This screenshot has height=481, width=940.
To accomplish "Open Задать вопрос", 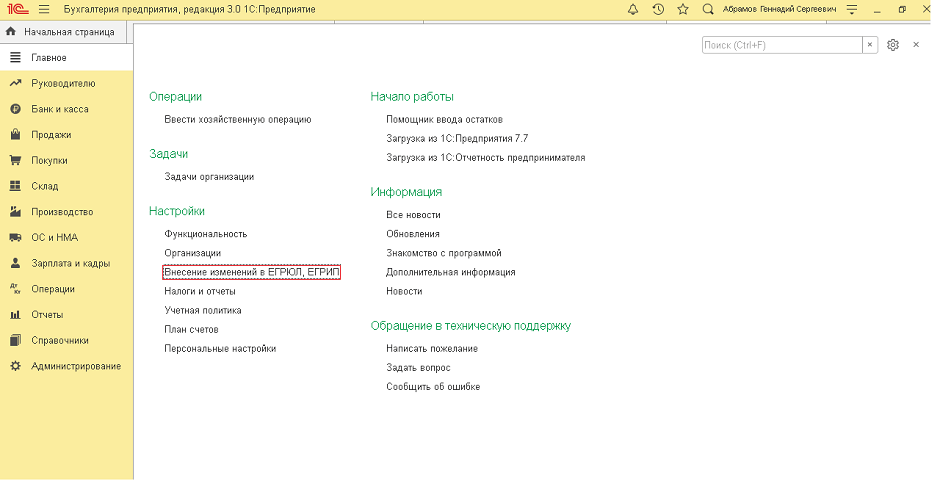I will coord(418,368).
